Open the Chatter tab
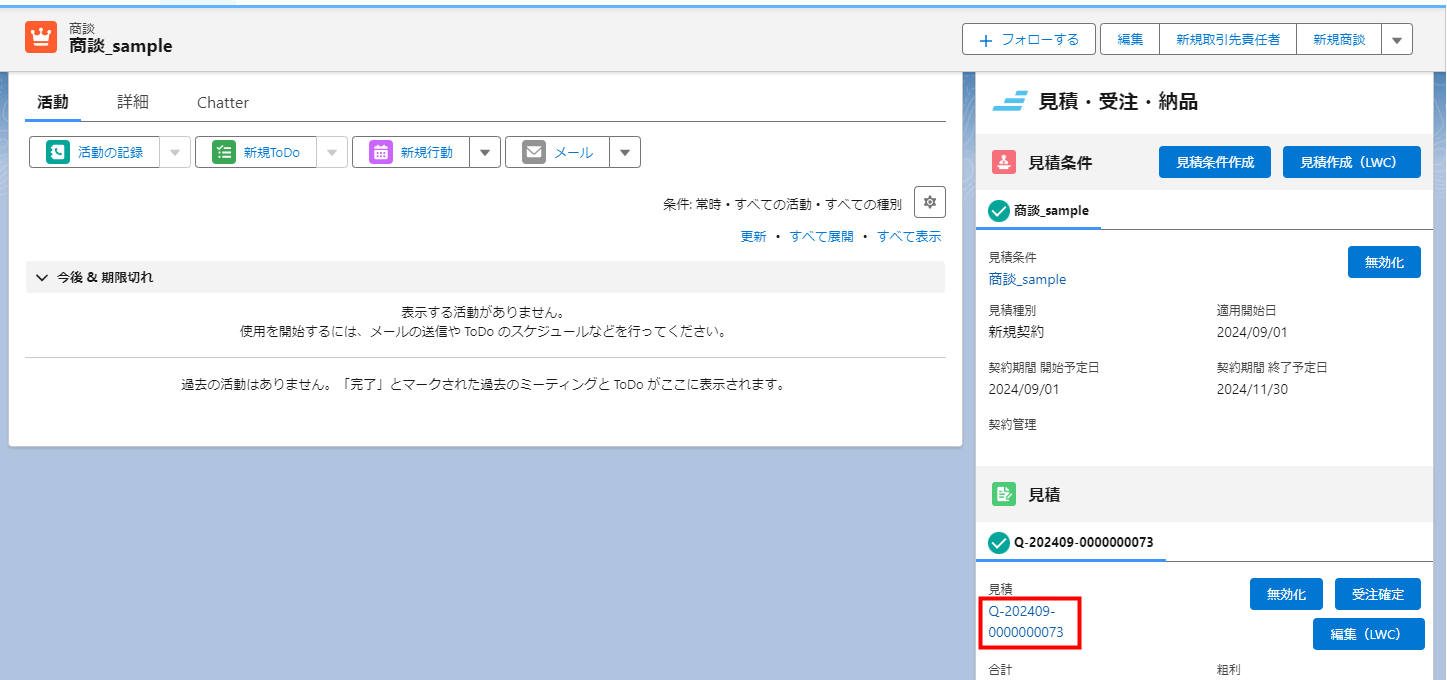The height and width of the screenshot is (680, 1447). (223, 102)
